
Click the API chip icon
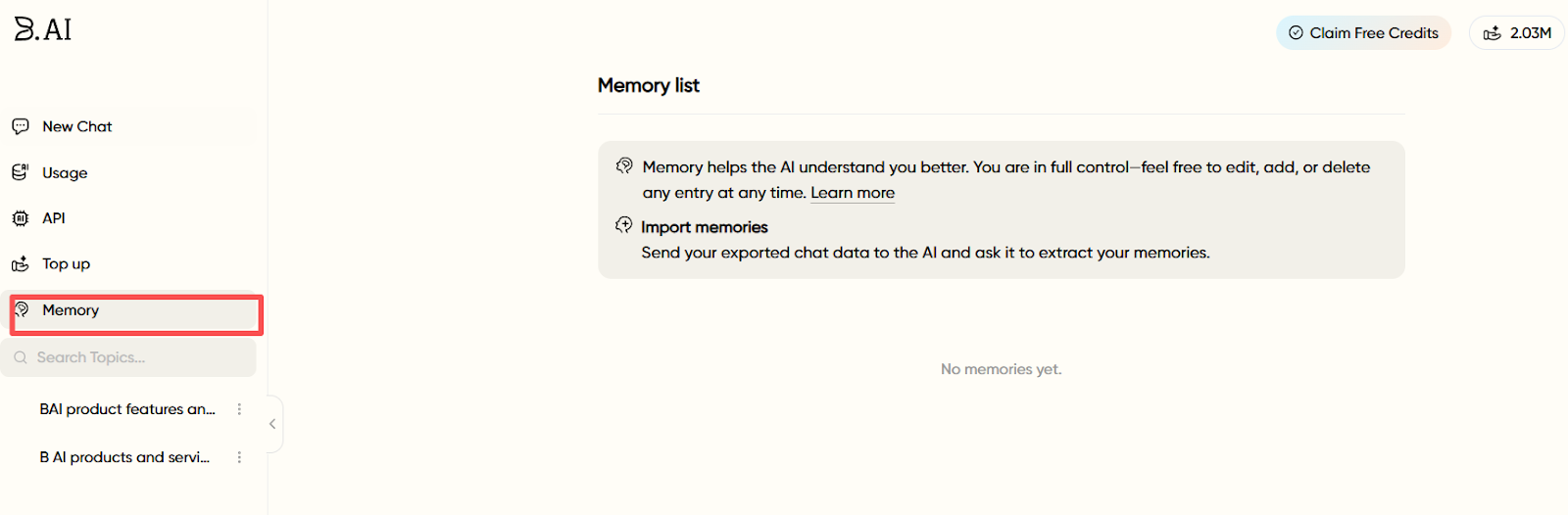tap(21, 218)
